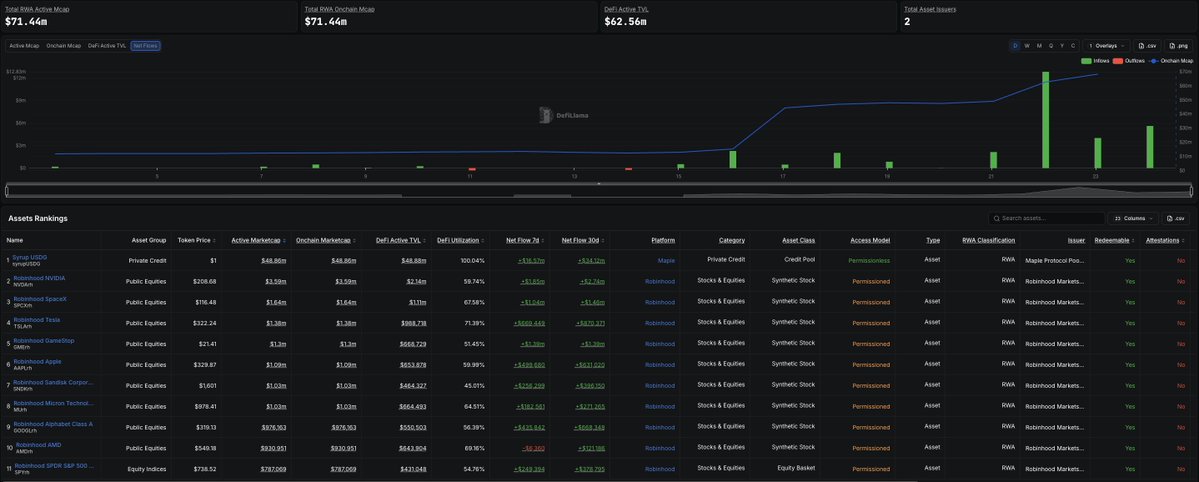Viewport: 1199px width, 482px height.
Task: Sort by Net Flow 7d arrows
Action: [544, 240]
